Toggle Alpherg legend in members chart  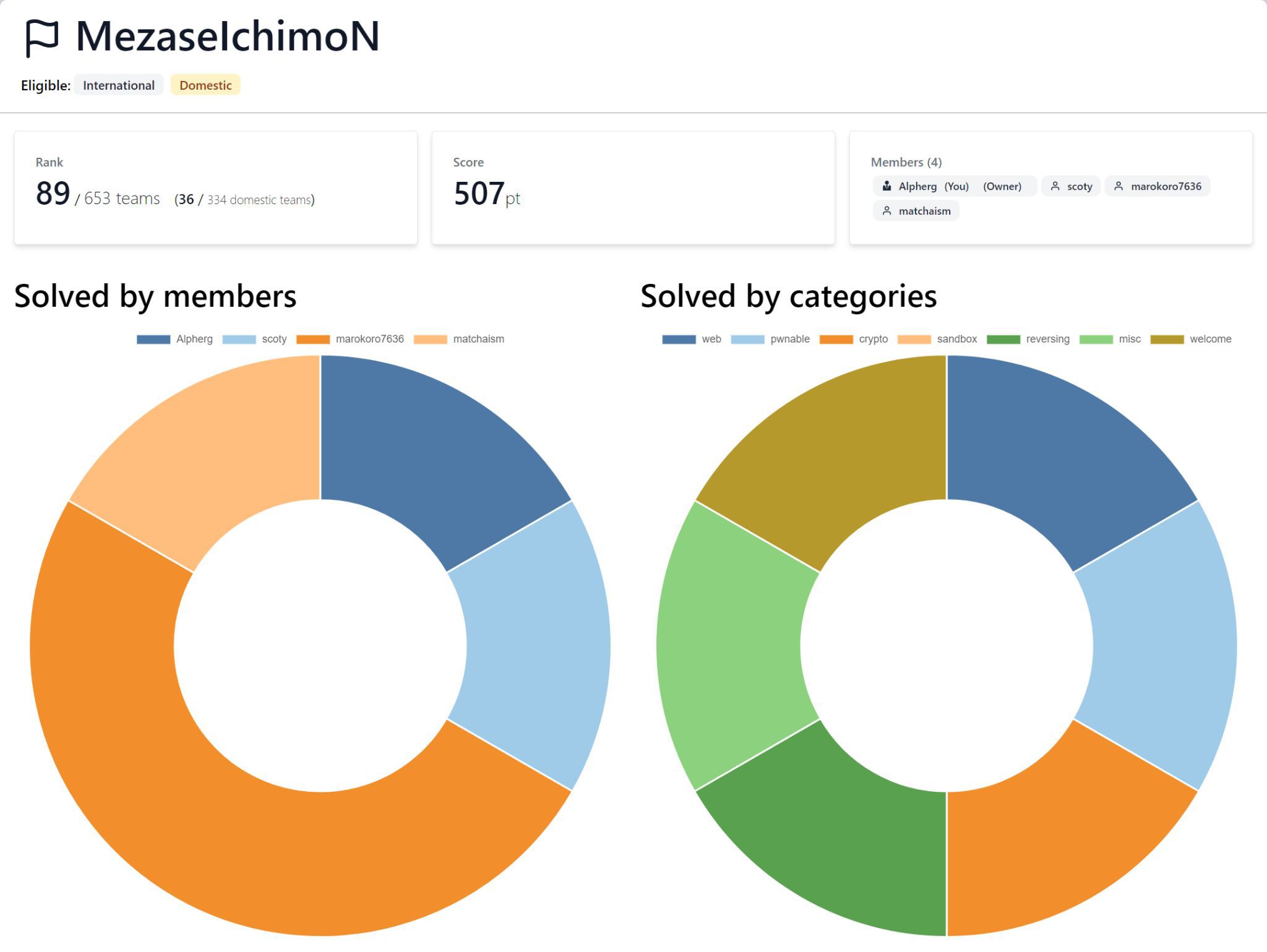pos(174,339)
